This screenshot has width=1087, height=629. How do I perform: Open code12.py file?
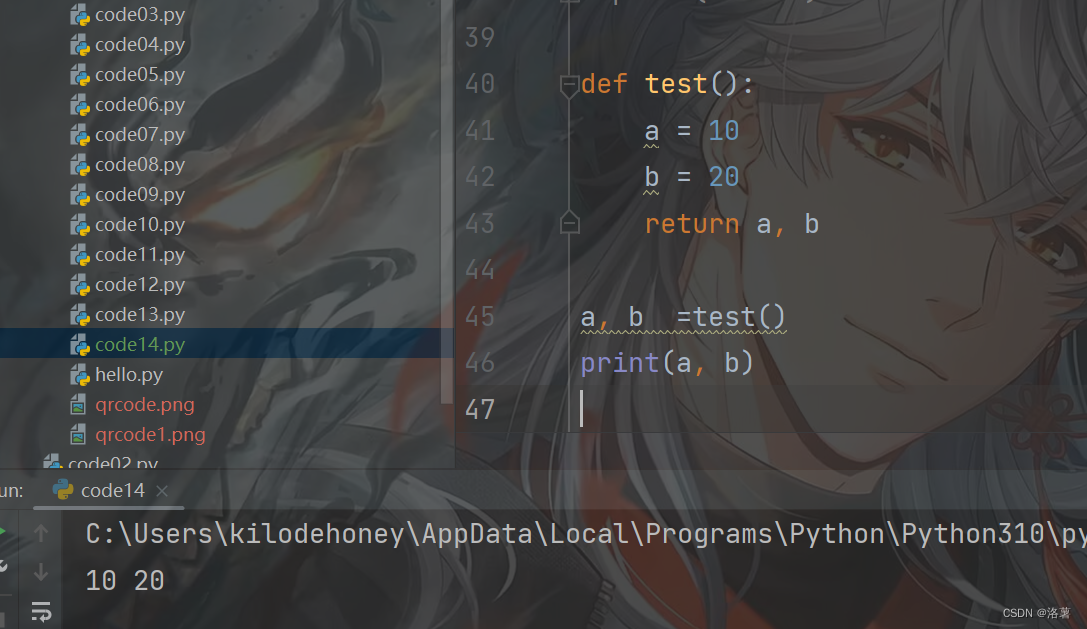tap(139, 284)
